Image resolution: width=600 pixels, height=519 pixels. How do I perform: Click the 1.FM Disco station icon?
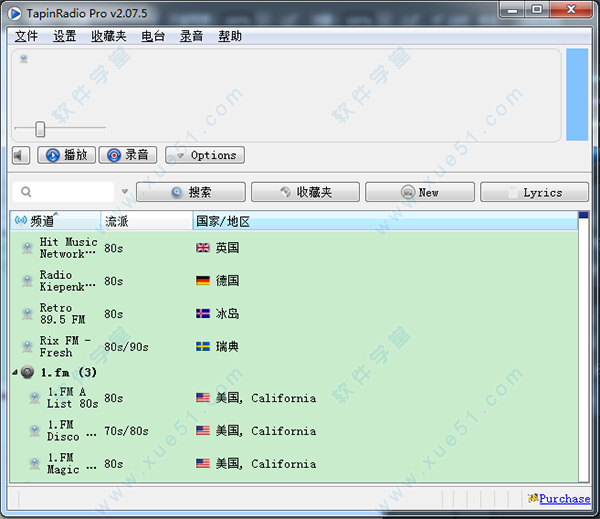(36, 431)
